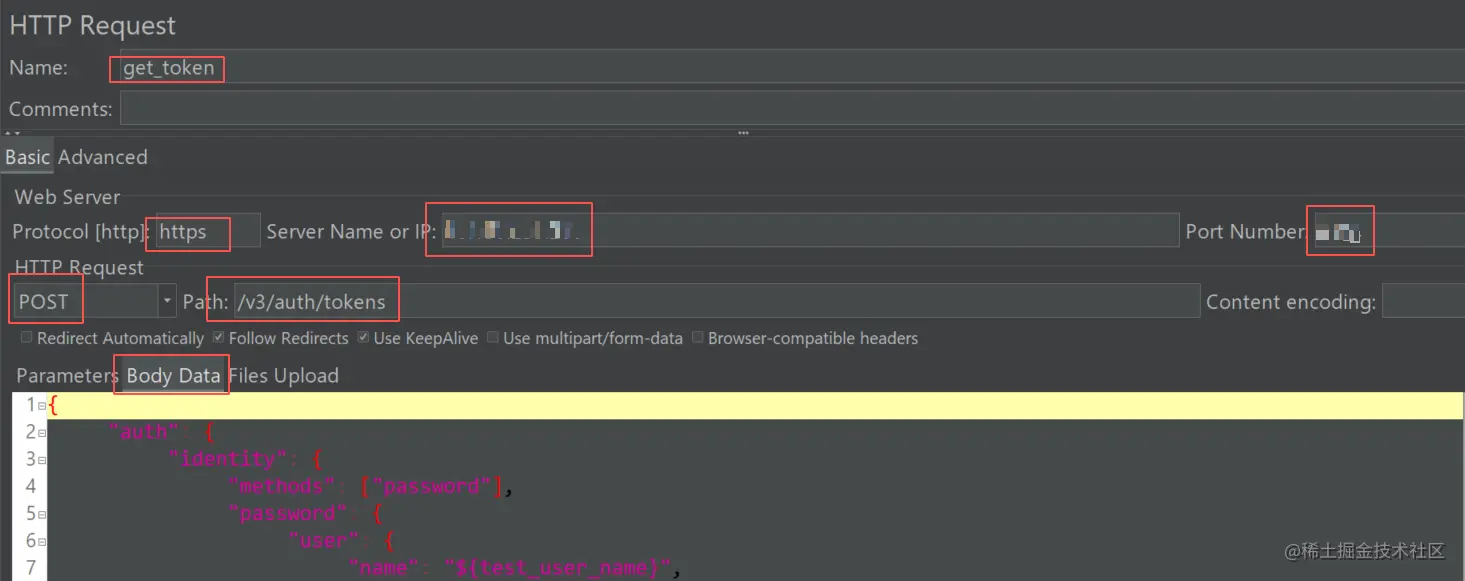
Task: Enable Redirect Automatically checkbox
Action: [x=26, y=338]
